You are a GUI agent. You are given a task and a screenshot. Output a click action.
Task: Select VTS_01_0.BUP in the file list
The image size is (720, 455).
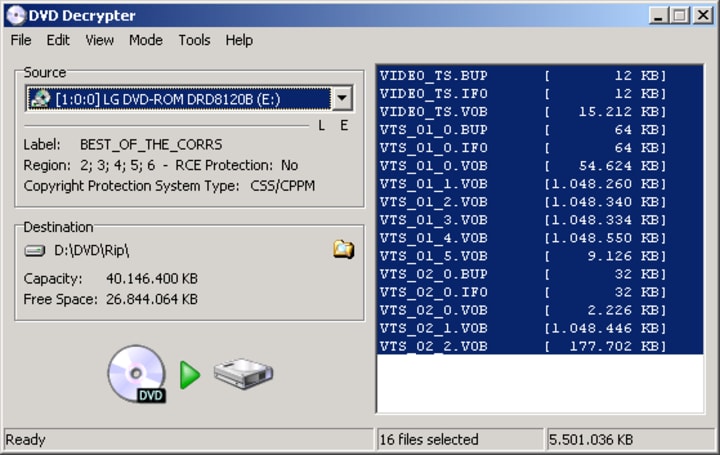[540, 130]
